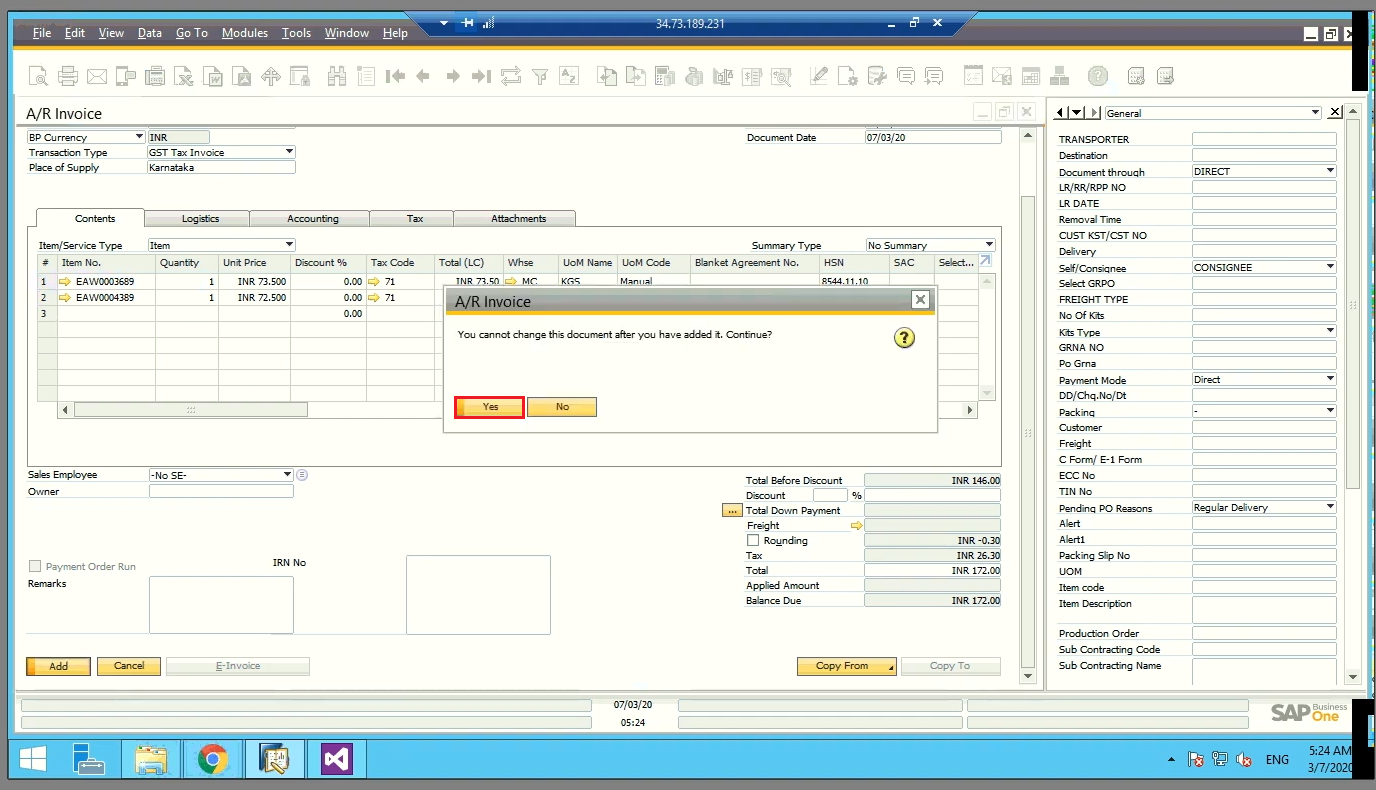Open the Item/Service Type dropdown
The width and height of the screenshot is (1376, 790).
click(289, 245)
